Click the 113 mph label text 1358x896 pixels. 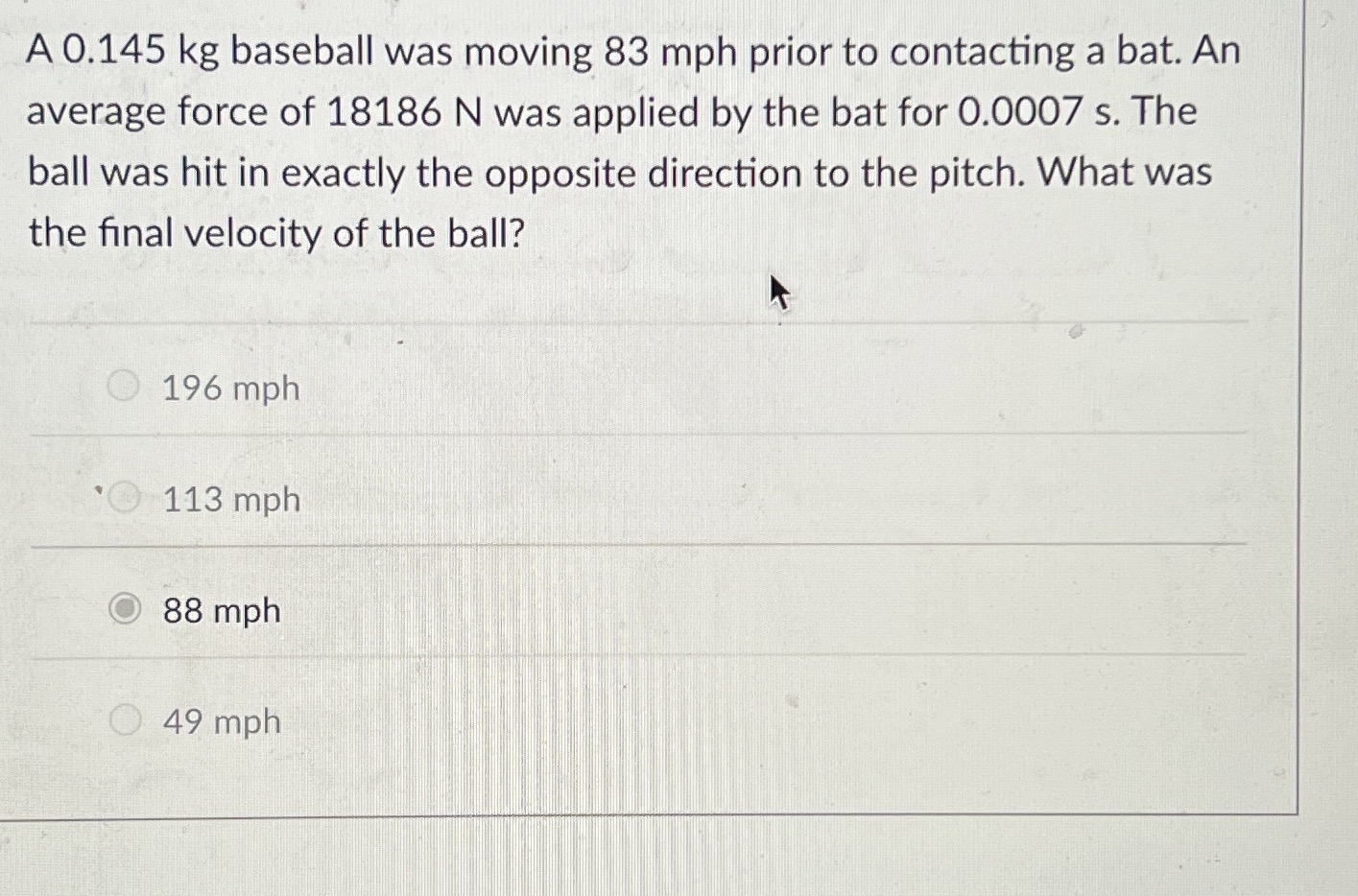click(x=228, y=499)
